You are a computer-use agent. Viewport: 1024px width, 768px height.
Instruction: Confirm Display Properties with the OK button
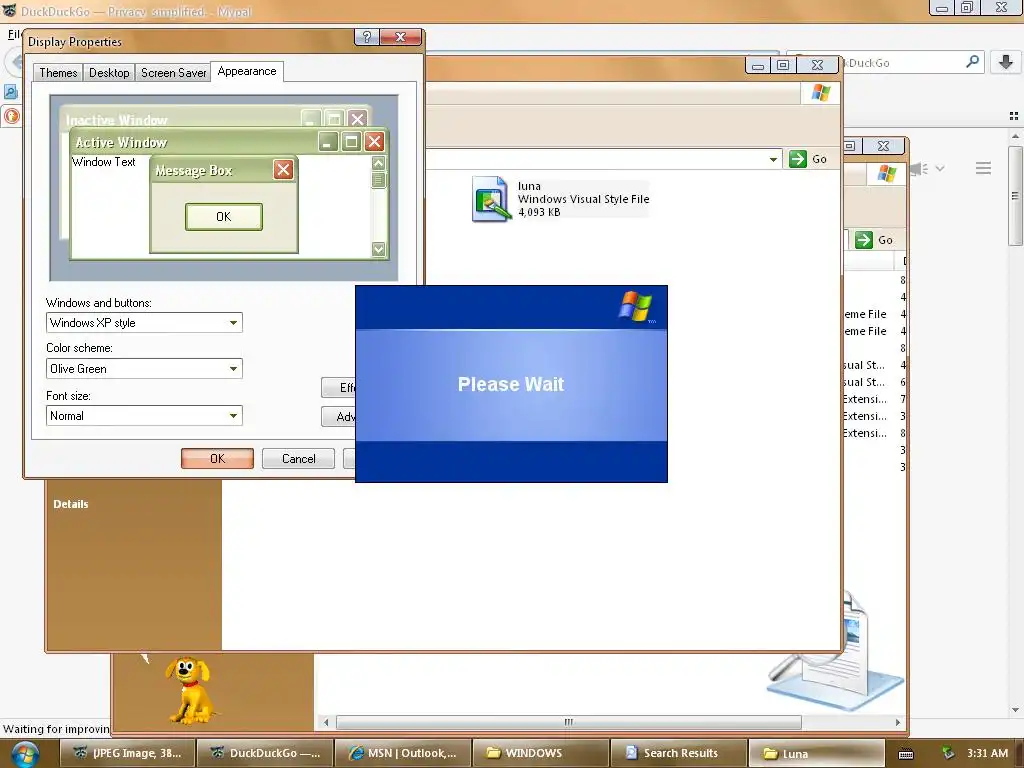coord(217,458)
